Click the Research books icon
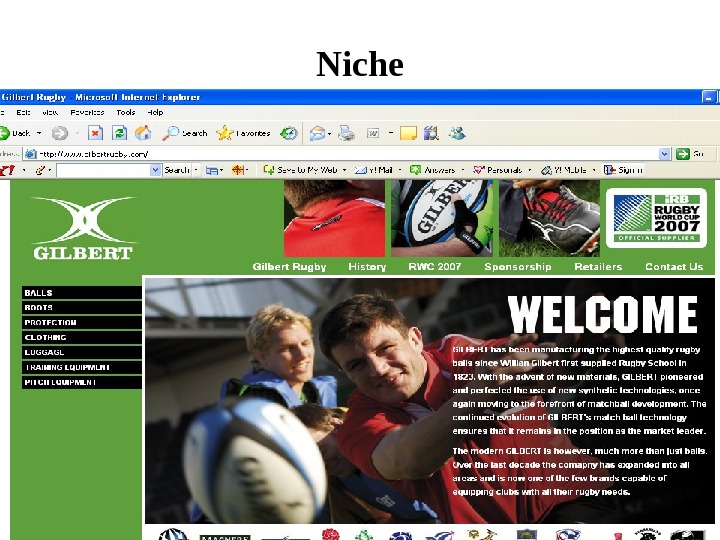Image resolution: width=720 pixels, height=540 pixels. pos(431,133)
